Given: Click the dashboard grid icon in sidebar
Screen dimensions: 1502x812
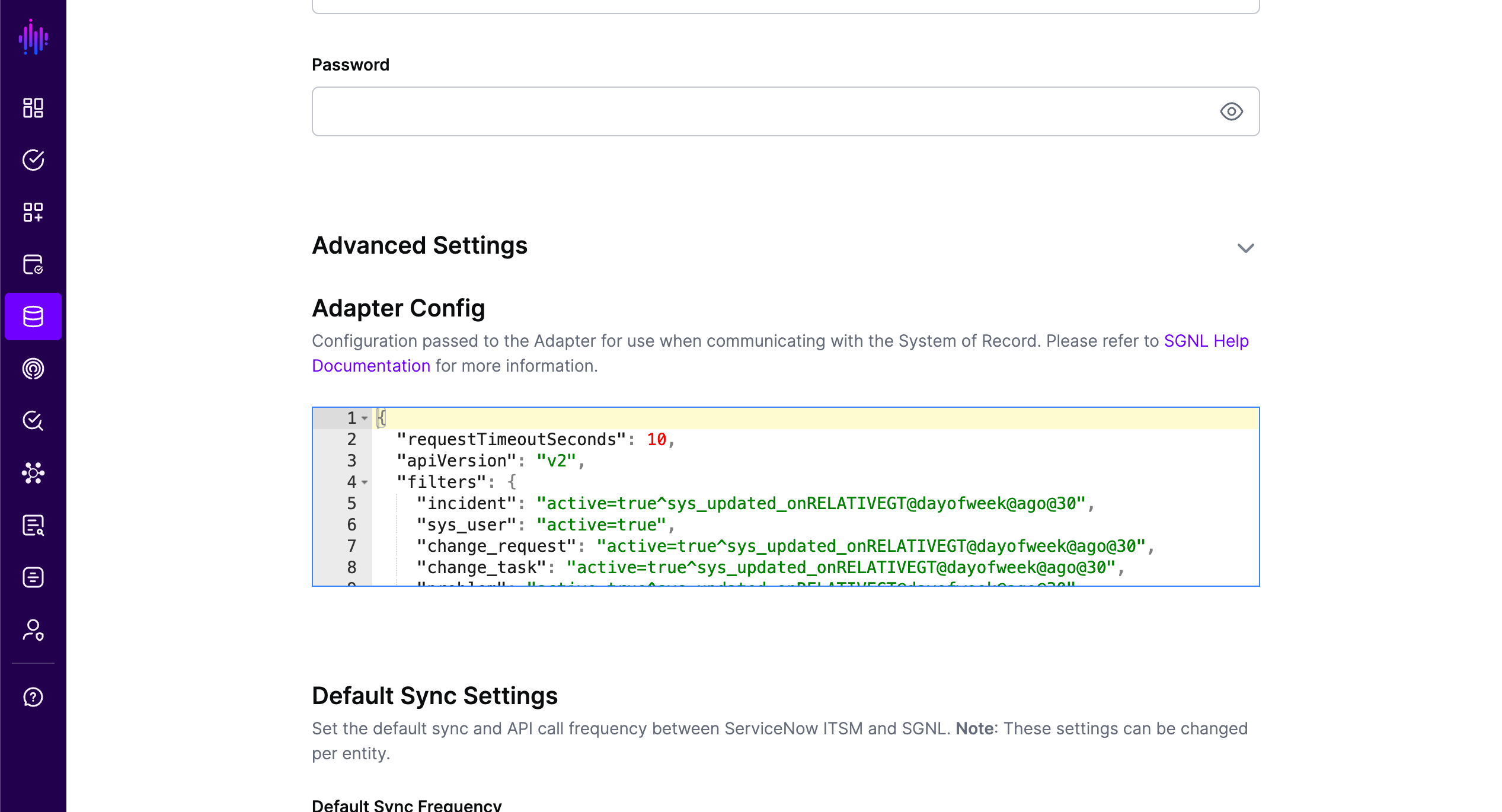Looking at the screenshot, I should 33,107.
